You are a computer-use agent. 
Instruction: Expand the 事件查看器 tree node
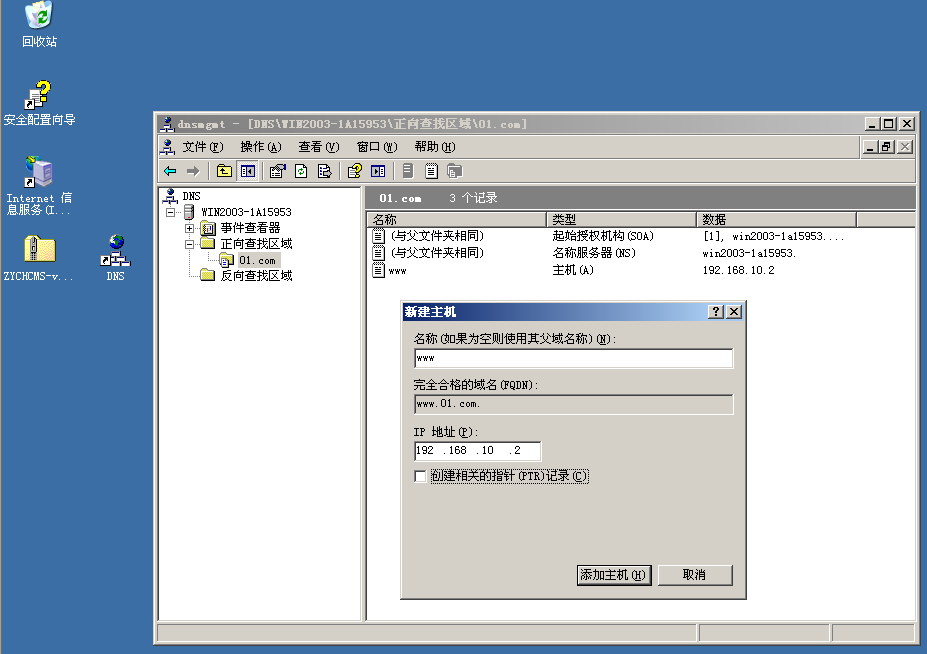point(189,228)
